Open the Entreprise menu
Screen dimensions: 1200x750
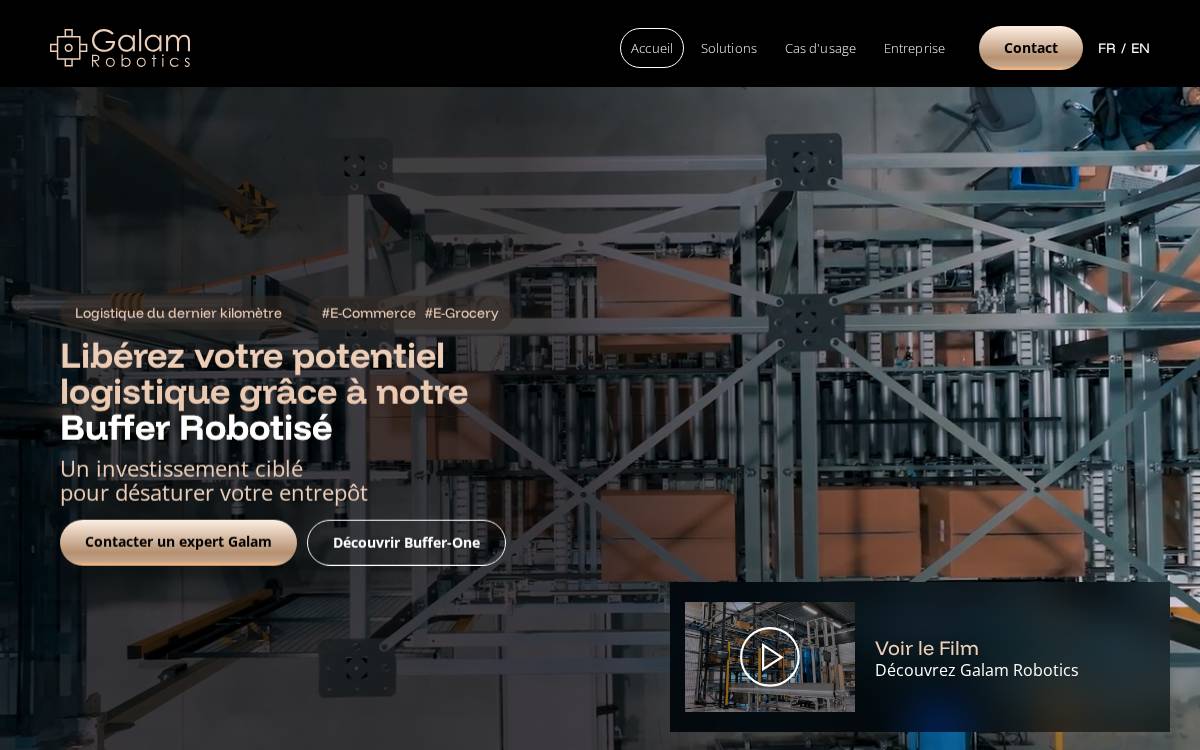[914, 48]
